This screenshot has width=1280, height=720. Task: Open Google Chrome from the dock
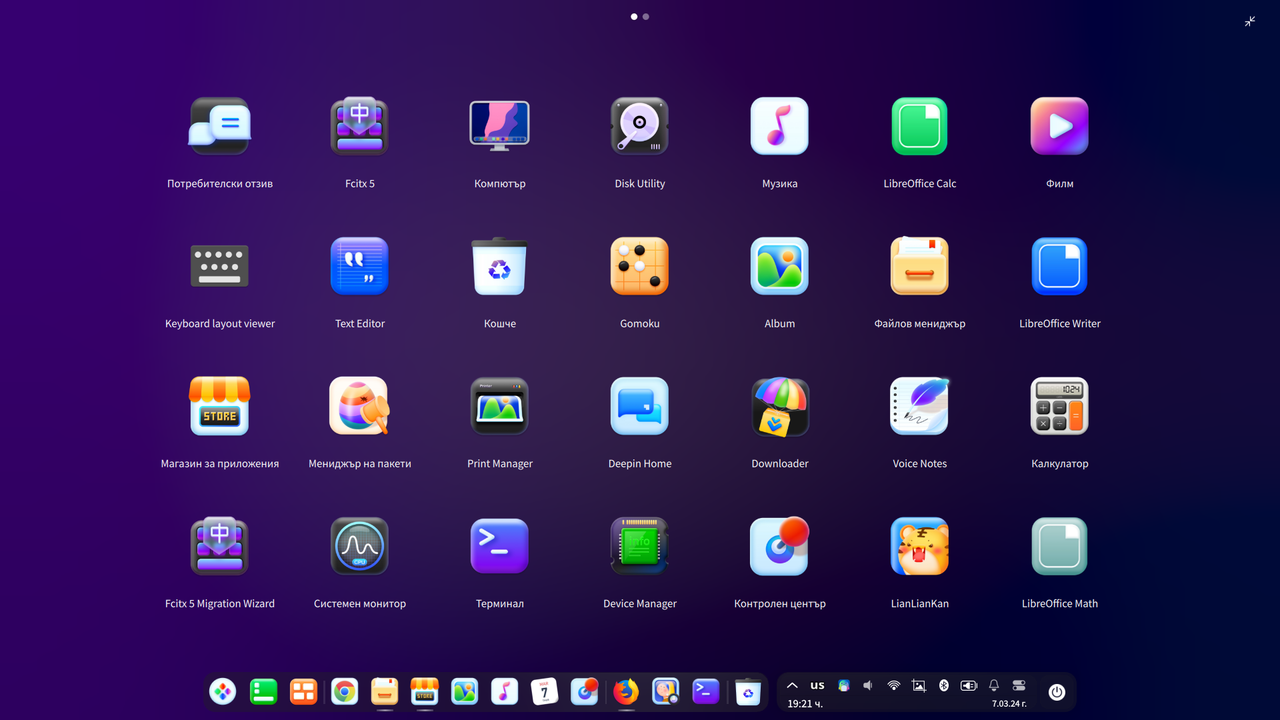coord(344,691)
